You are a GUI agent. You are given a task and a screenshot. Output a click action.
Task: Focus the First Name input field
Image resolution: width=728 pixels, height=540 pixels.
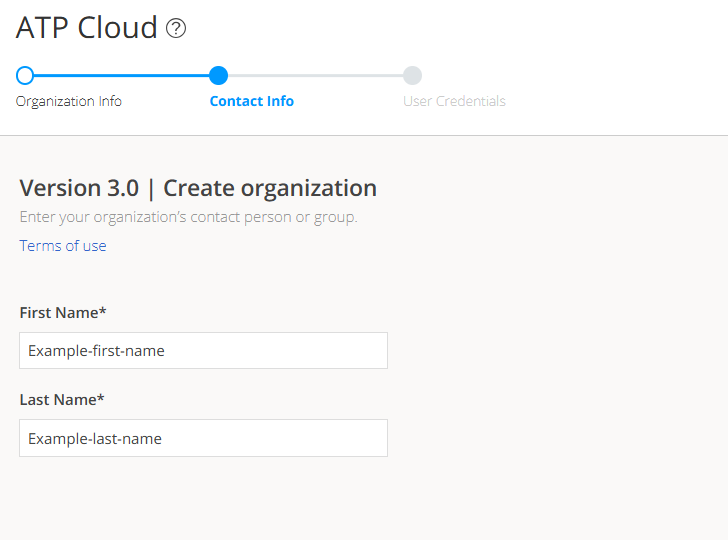(203, 351)
